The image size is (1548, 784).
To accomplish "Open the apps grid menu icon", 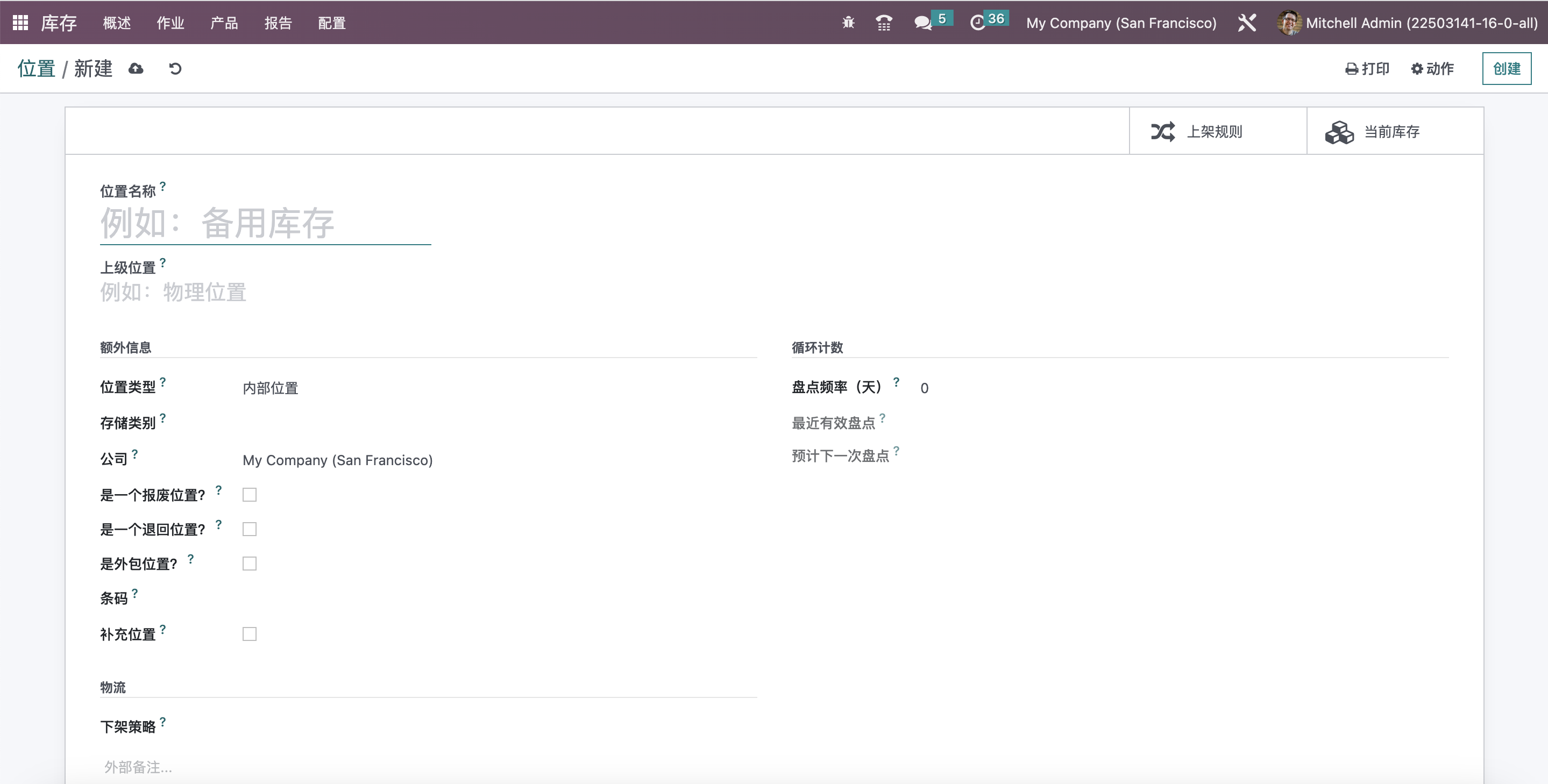I will [20, 23].
